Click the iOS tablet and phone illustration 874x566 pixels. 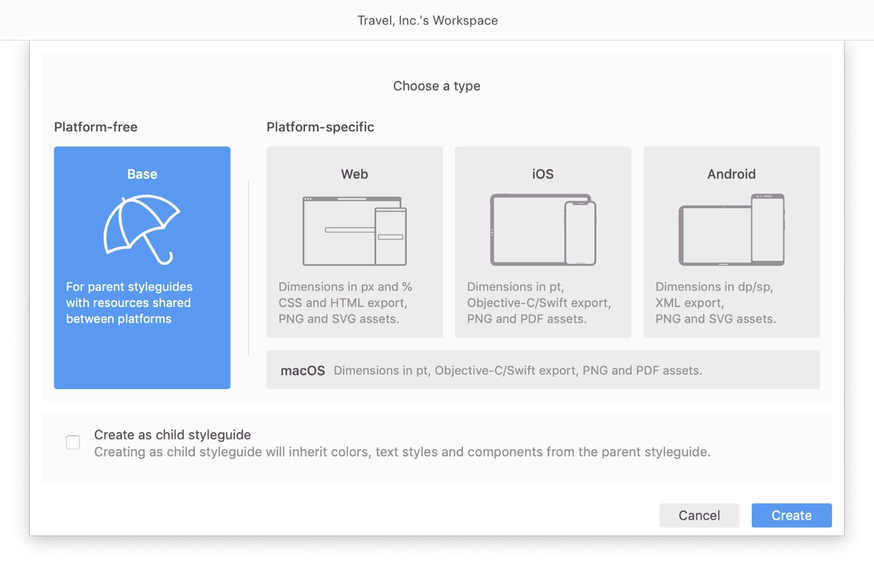coord(543,230)
